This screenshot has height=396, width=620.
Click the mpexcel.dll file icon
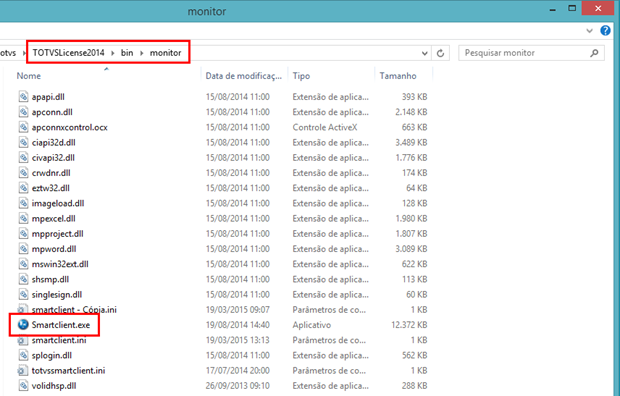tap(23, 218)
